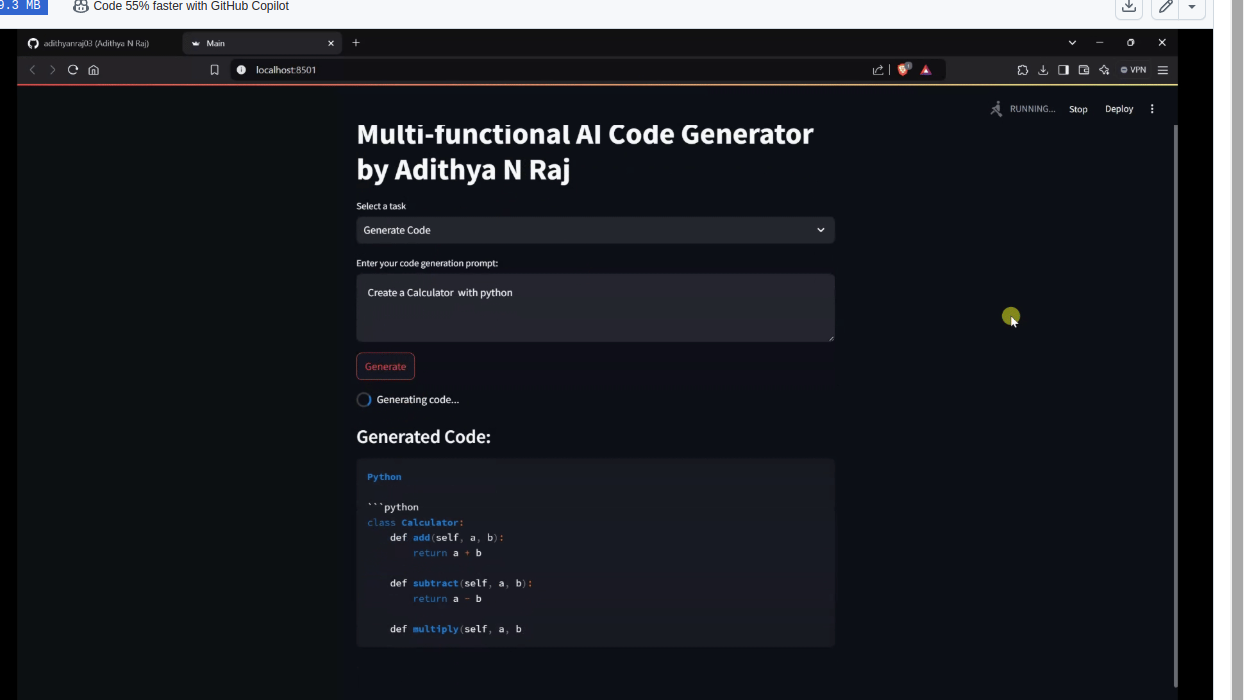Open the dropdown arrow beside pencil icon

(x=1192, y=7)
